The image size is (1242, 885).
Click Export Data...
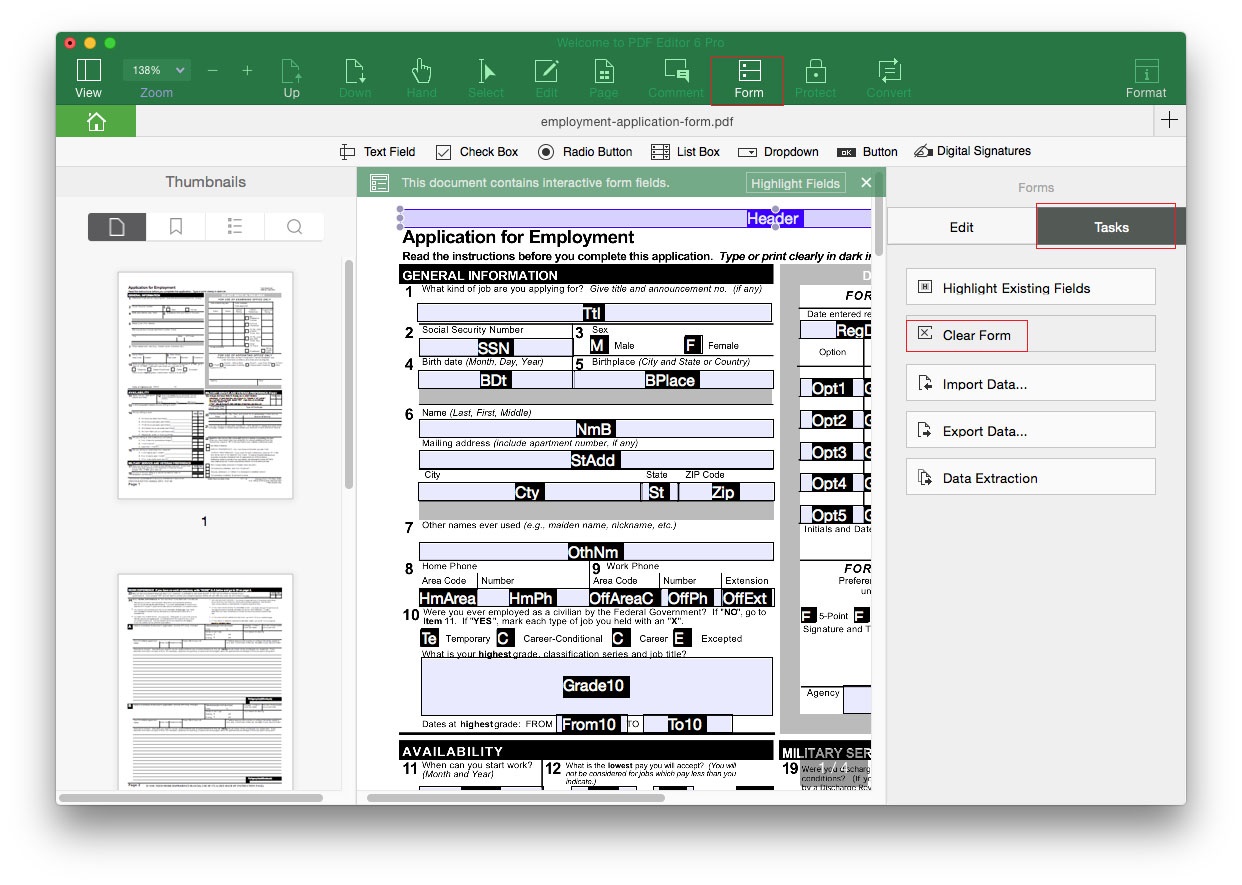tap(1031, 430)
